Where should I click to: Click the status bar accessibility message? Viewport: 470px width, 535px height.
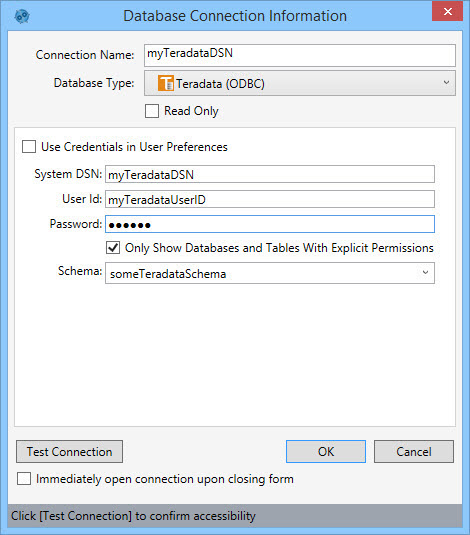pyautogui.click(x=133, y=516)
